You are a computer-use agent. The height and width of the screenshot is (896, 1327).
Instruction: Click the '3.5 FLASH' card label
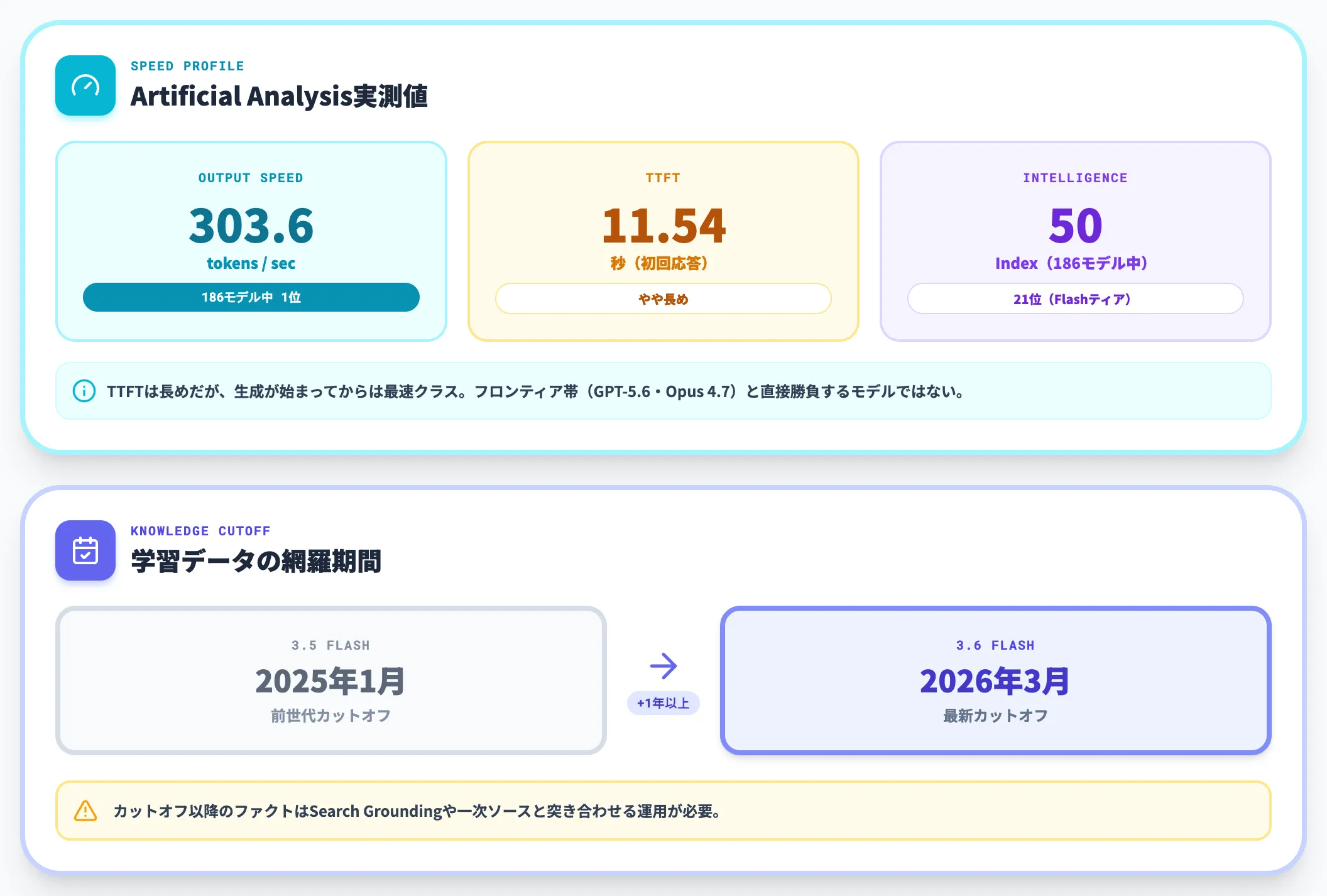pos(331,645)
